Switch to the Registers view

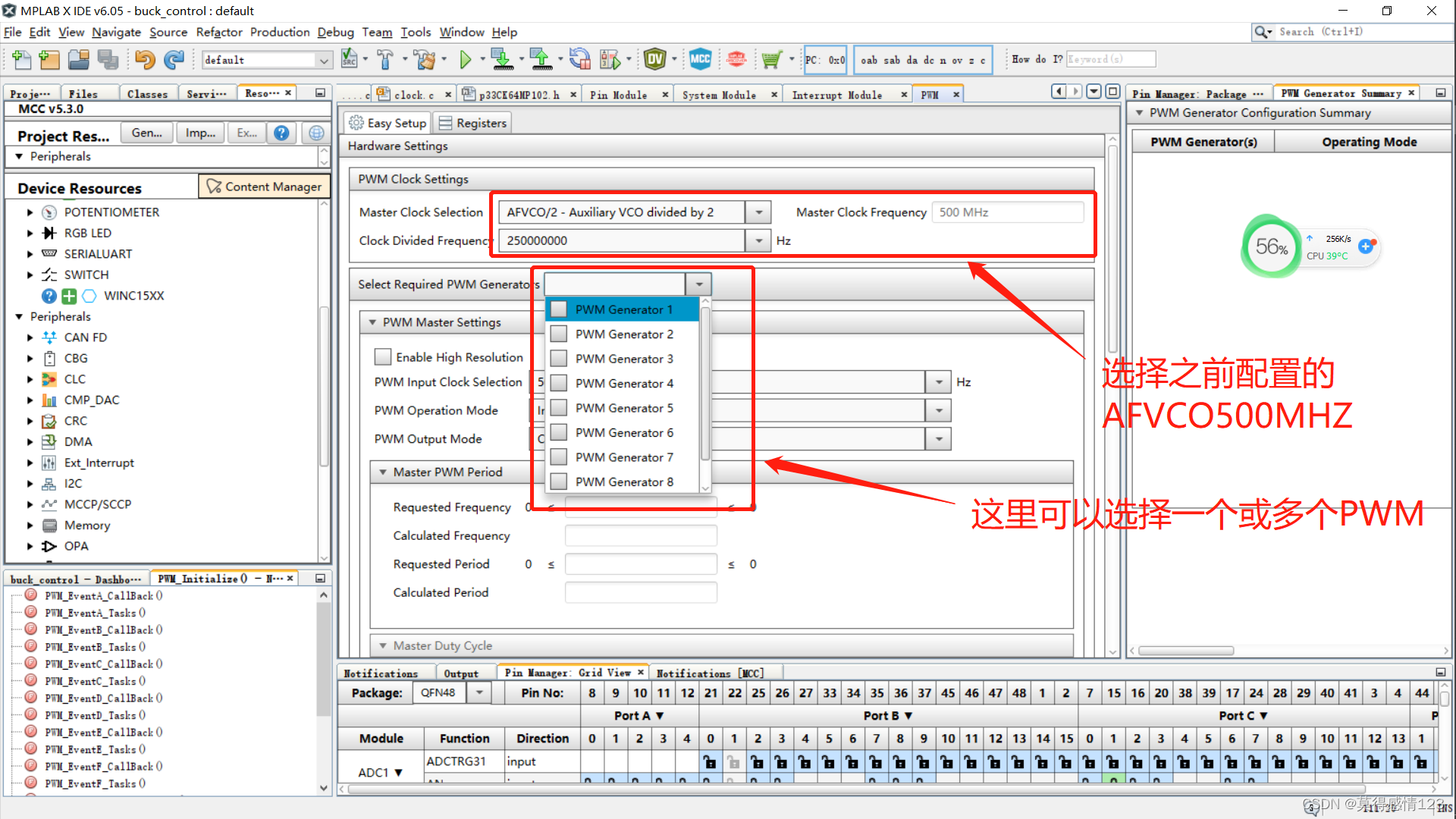[472, 122]
